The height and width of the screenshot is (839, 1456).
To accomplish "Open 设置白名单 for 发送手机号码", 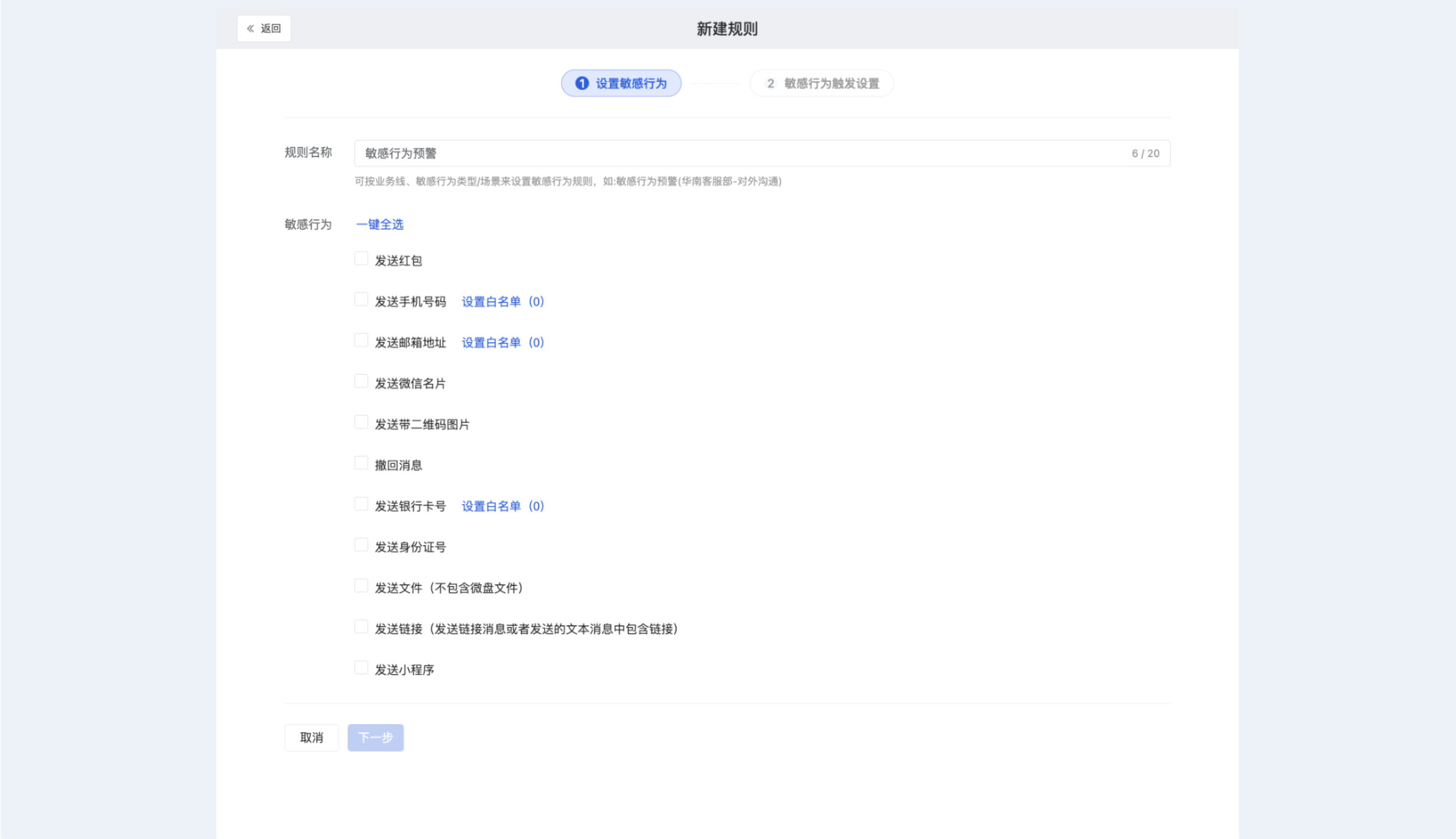I will (x=503, y=301).
